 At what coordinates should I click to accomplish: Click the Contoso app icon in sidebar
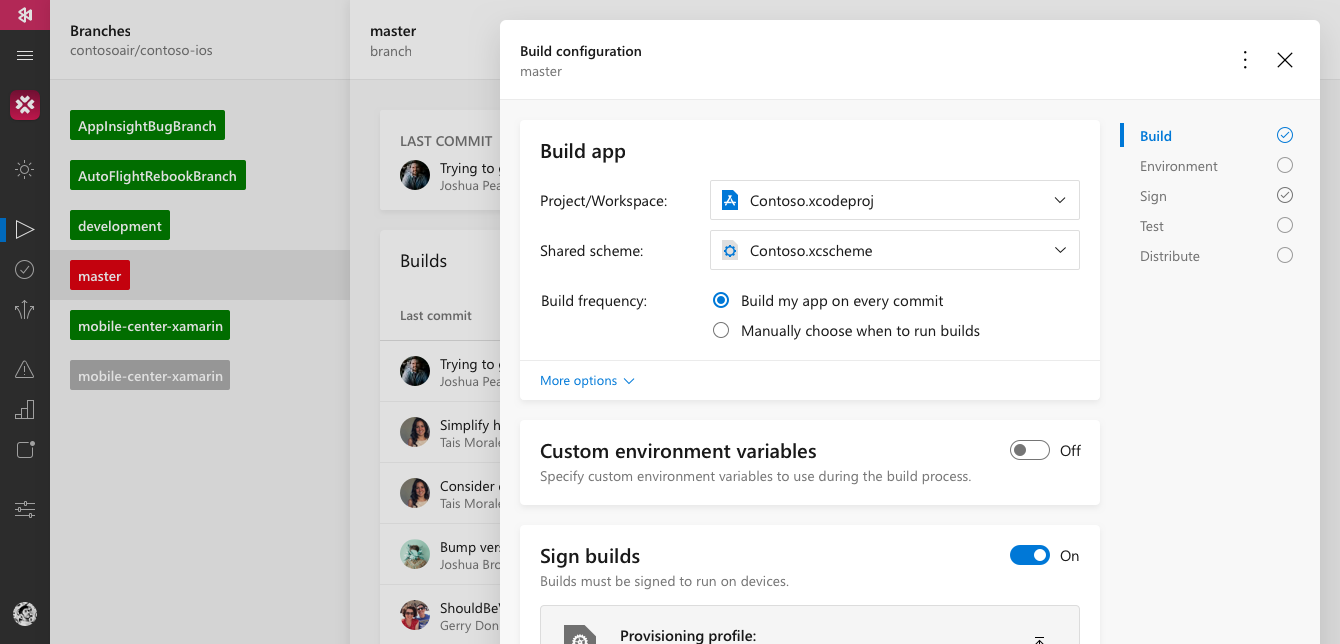coord(25,105)
